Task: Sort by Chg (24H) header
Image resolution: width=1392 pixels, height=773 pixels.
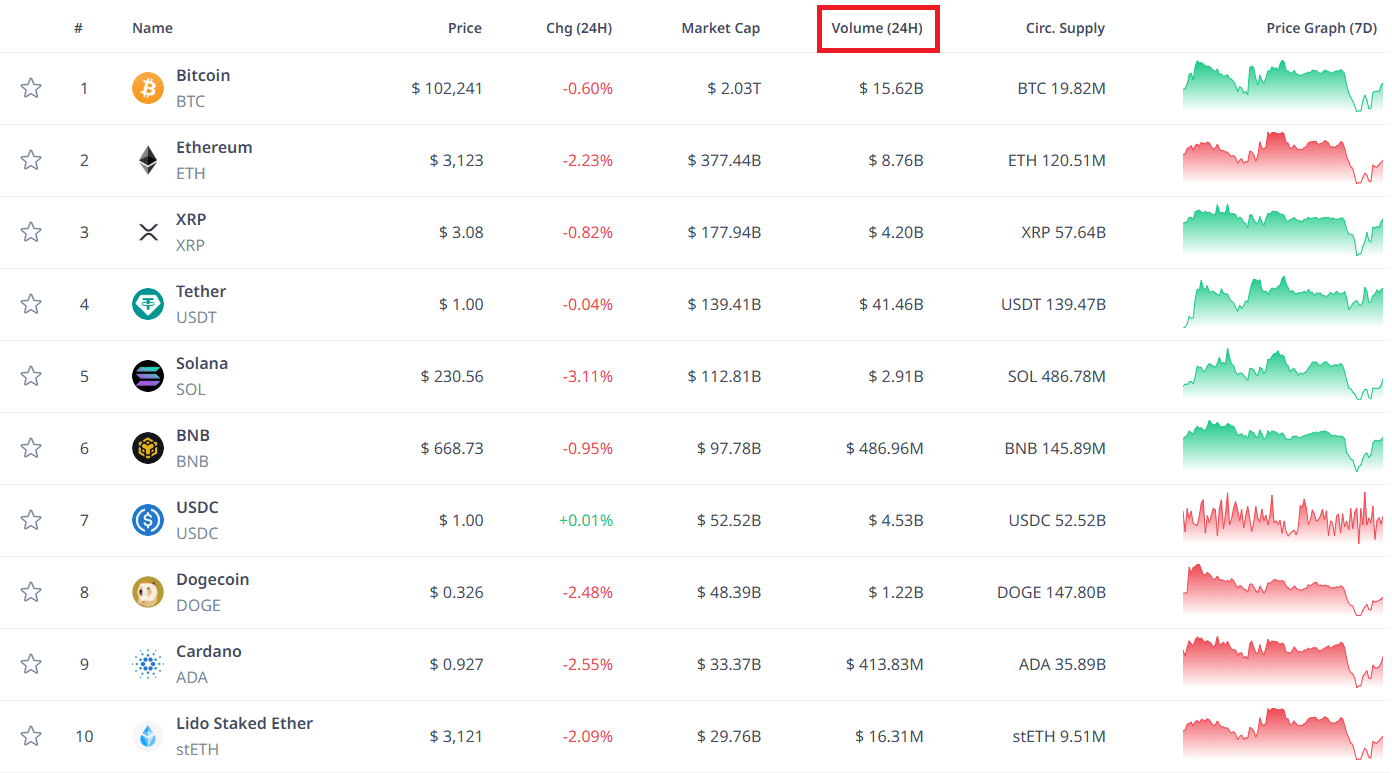Action: 579,28
